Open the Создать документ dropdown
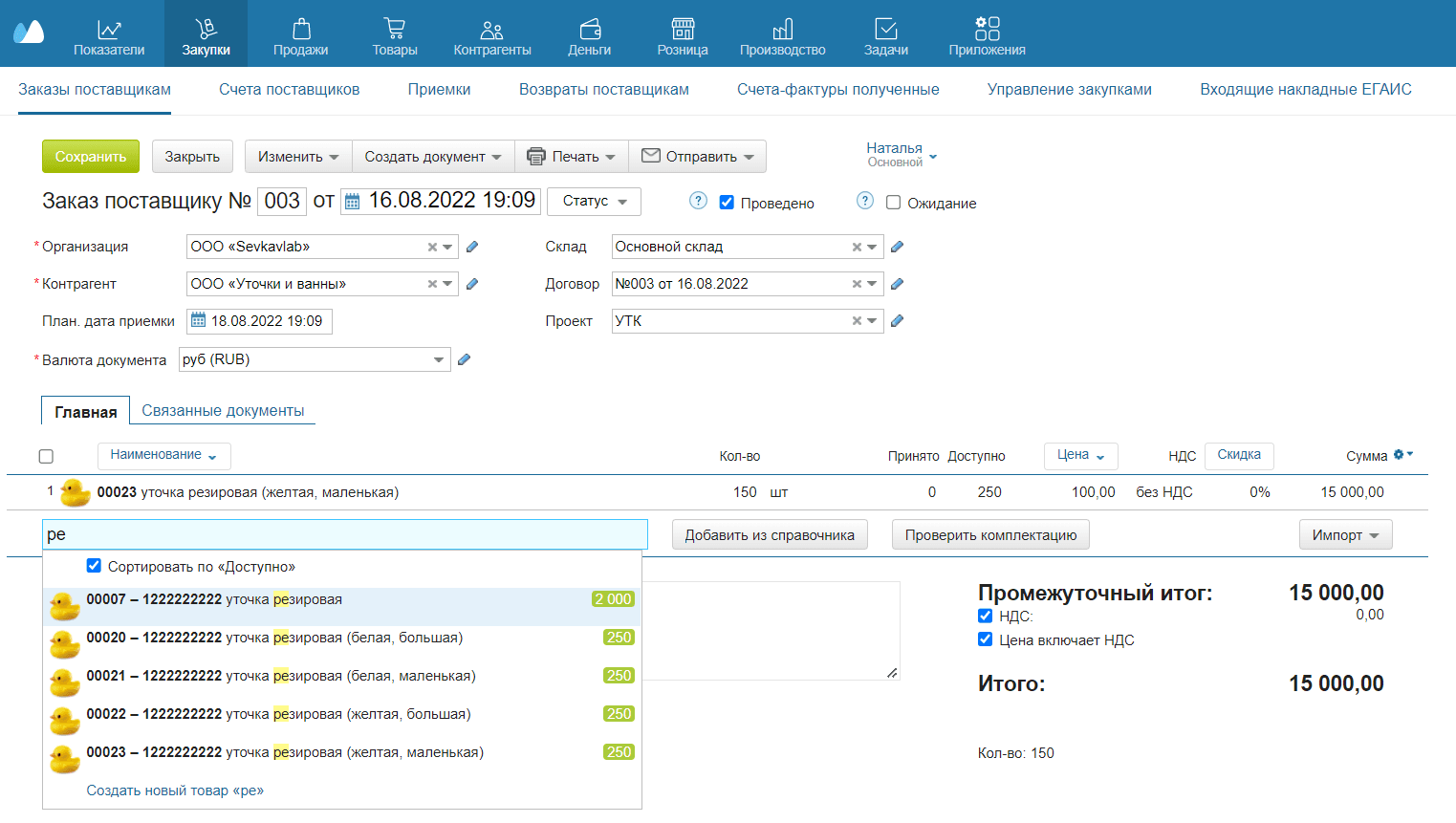The width and height of the screenshot is (1456, 823). pos(433,157)
